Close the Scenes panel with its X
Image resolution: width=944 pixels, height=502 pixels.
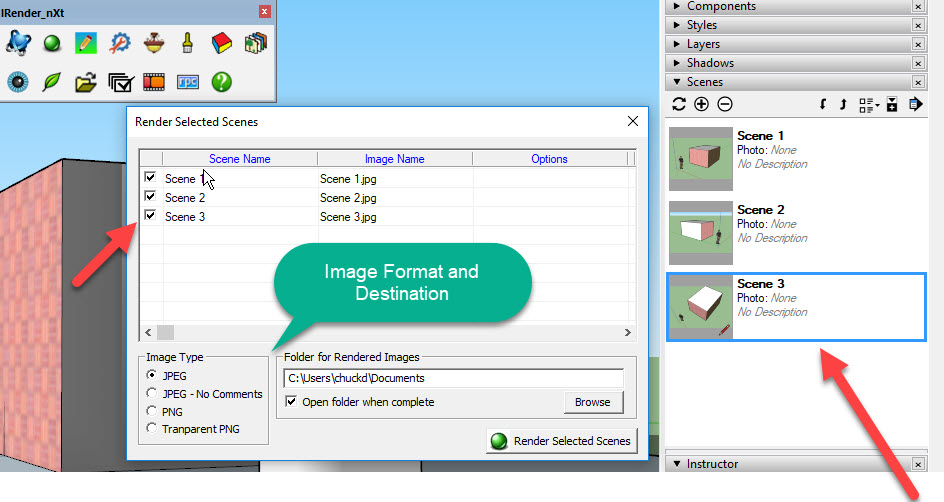(918, 82)
